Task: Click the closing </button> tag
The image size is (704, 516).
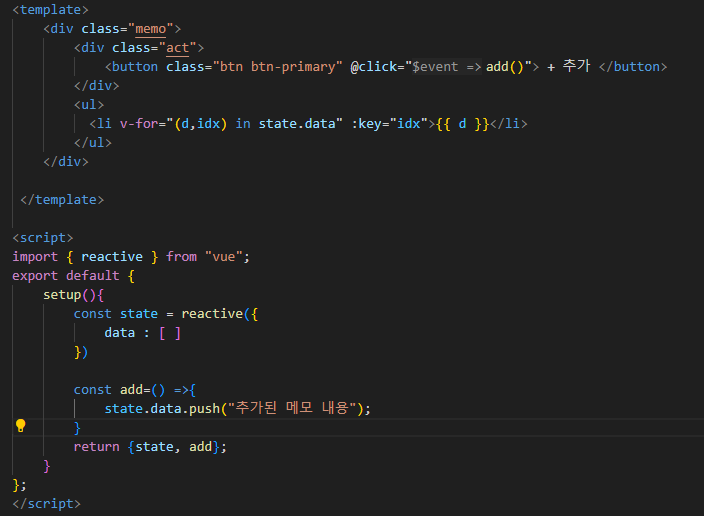Action: 633,67
